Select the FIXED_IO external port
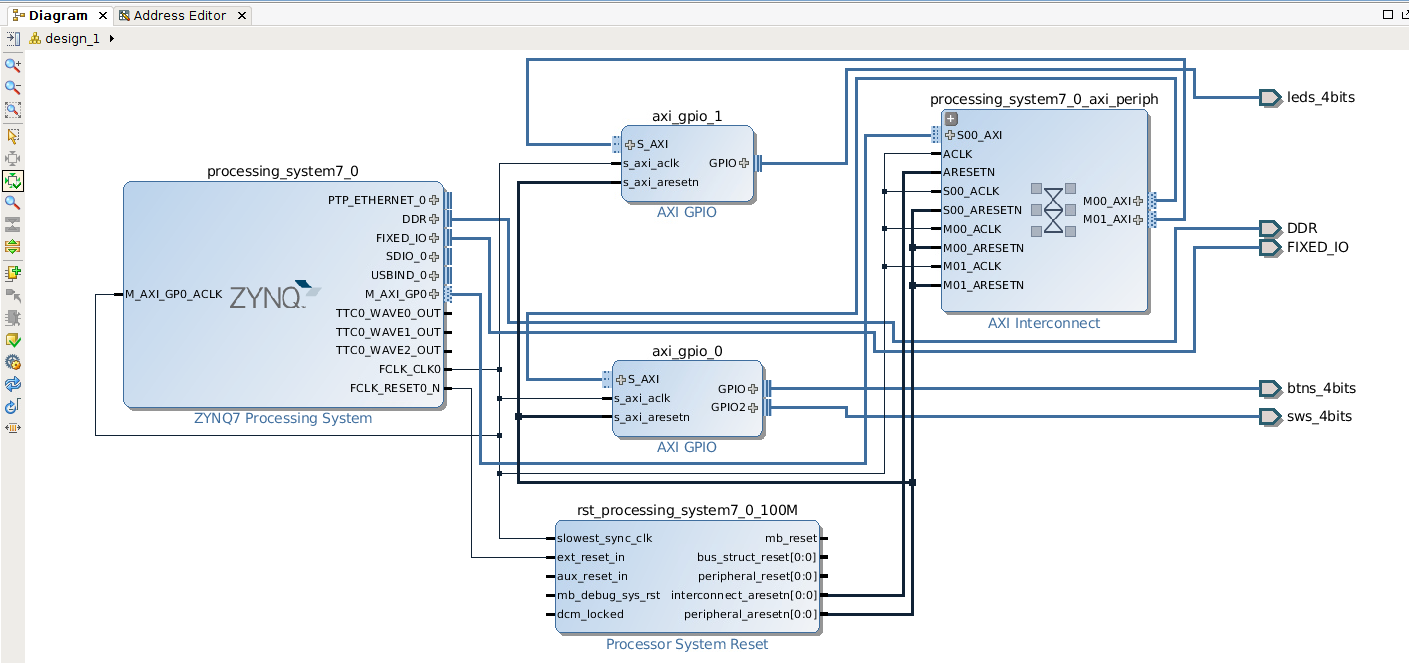1409x663 pixels. (1270, 247)
